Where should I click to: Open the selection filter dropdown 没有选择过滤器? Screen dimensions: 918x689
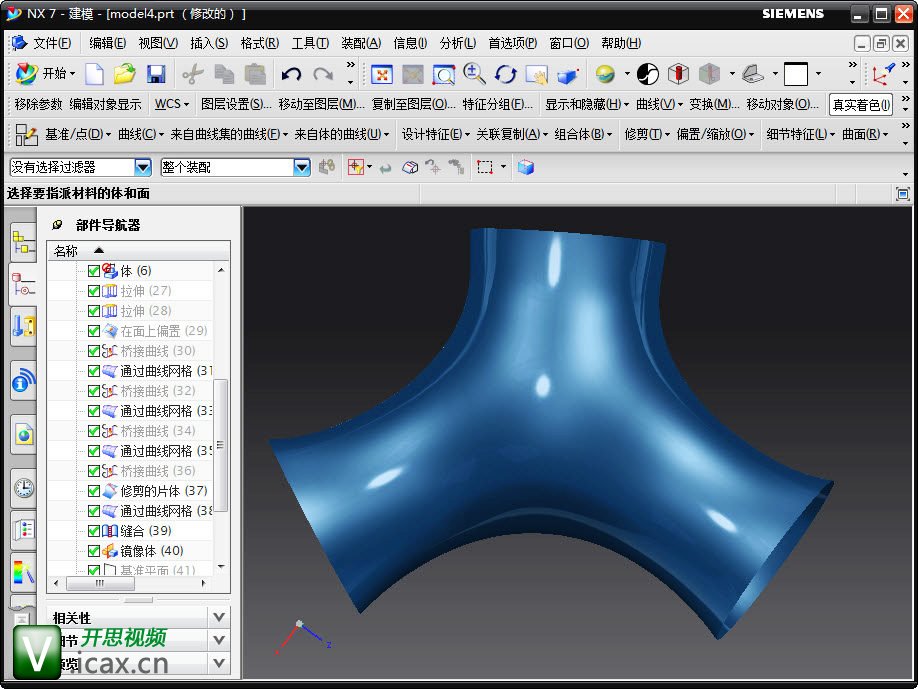(x=142, y=167)
